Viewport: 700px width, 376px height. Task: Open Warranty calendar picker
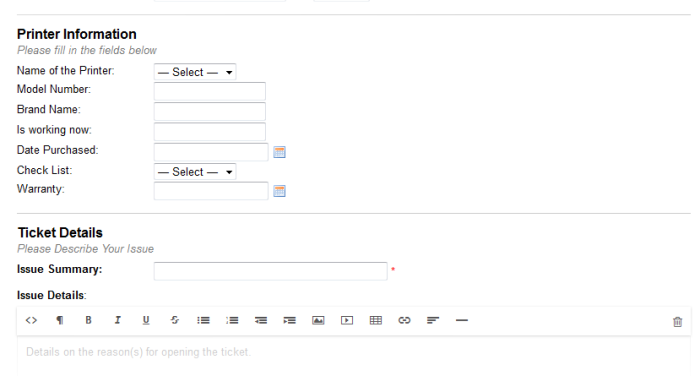pyautogui.click(x=279, y=191)
